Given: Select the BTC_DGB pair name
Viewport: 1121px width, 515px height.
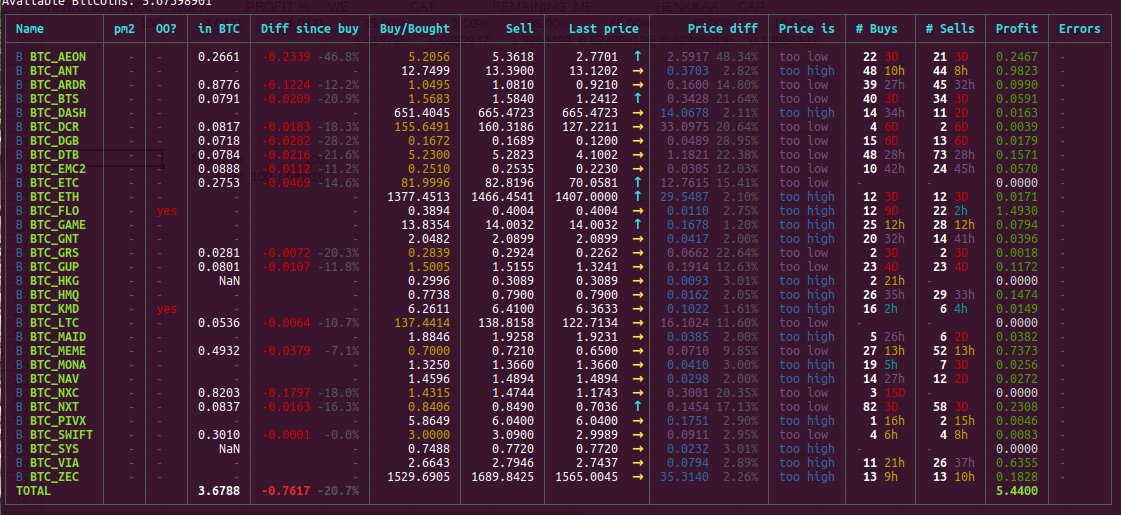Looking at the screenshot, I should point(54,141).
